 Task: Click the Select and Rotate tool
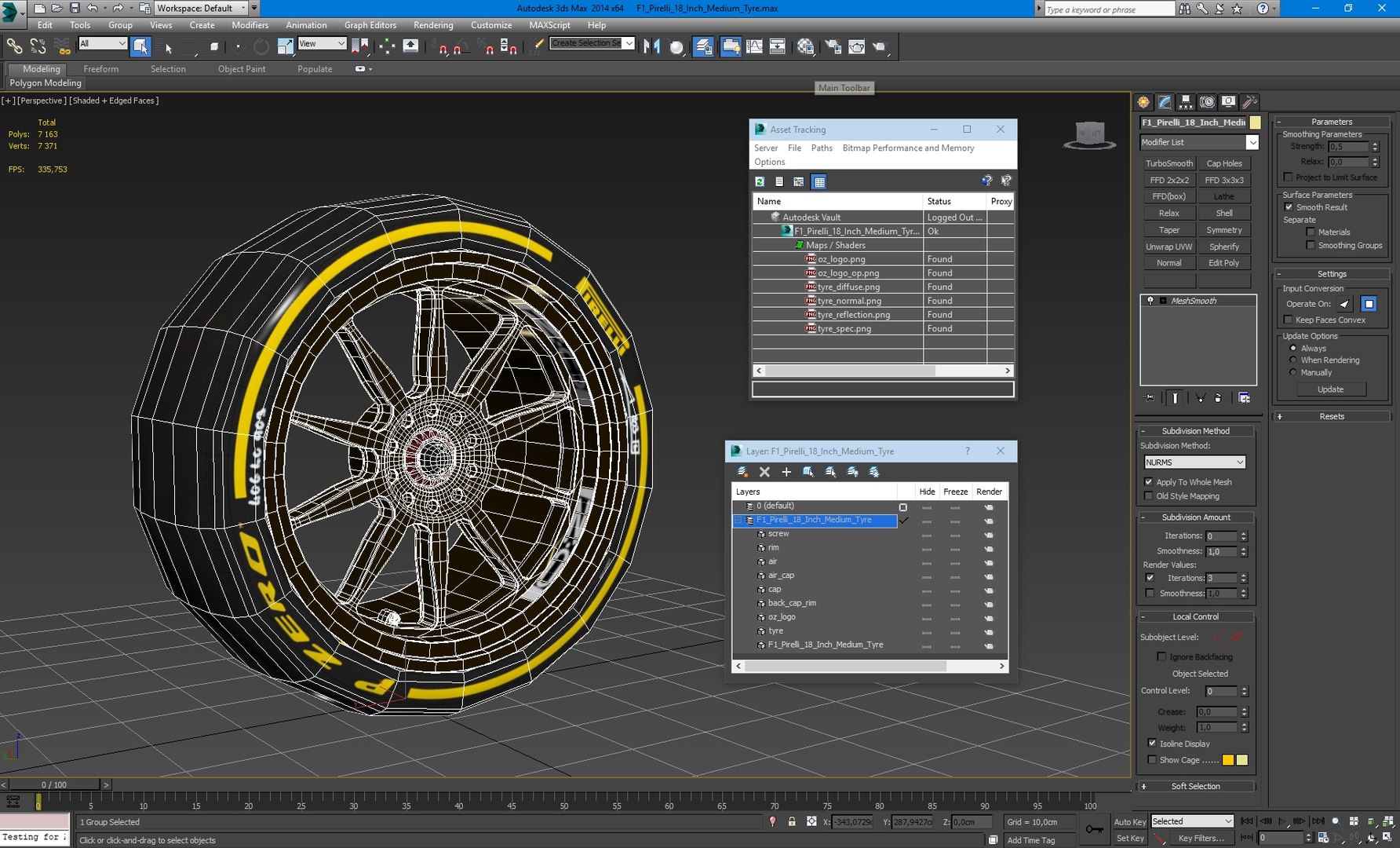(x=261, y=46)
